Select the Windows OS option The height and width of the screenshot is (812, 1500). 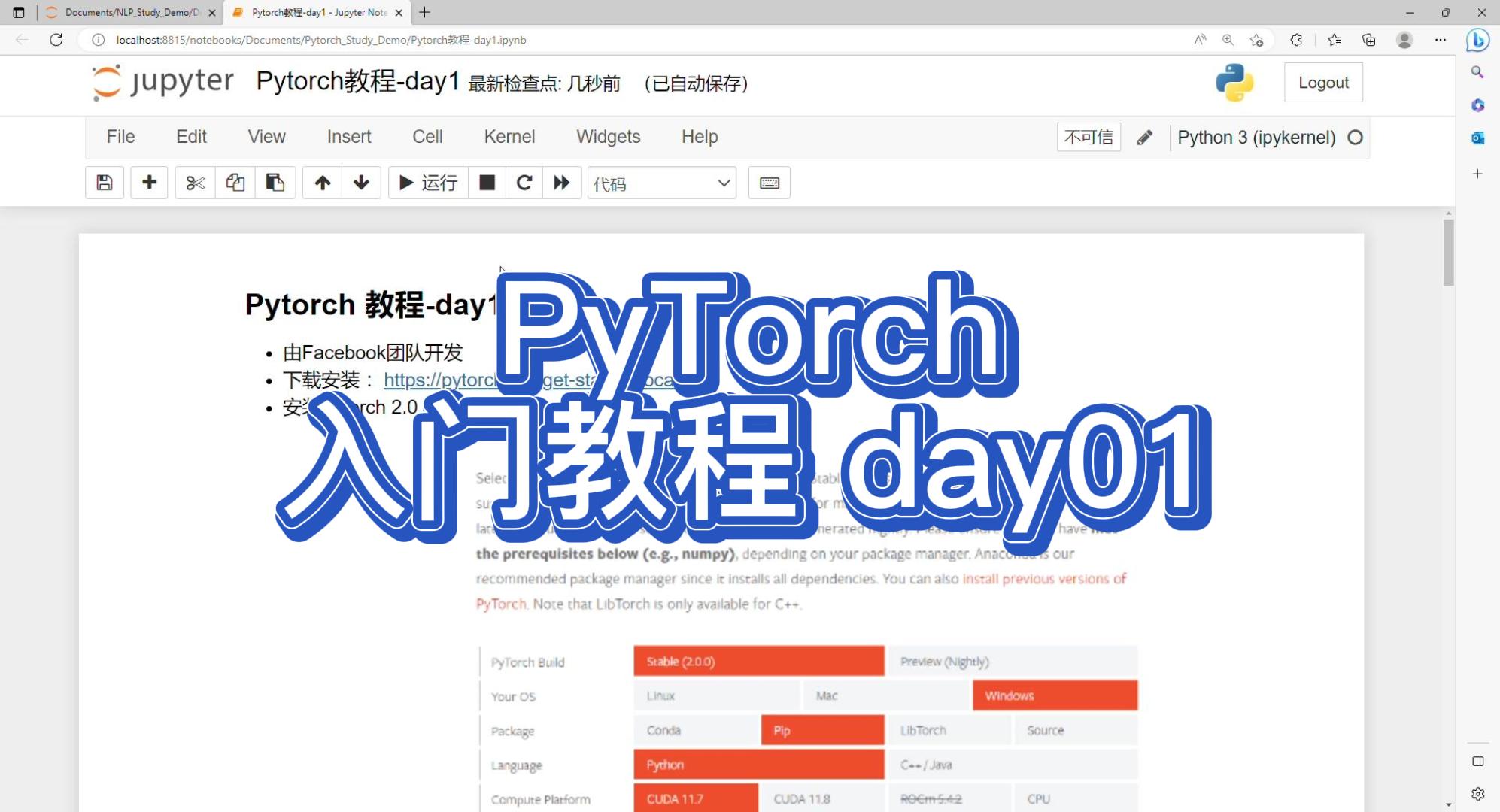pyautogui.click(x=1055, y=695)
